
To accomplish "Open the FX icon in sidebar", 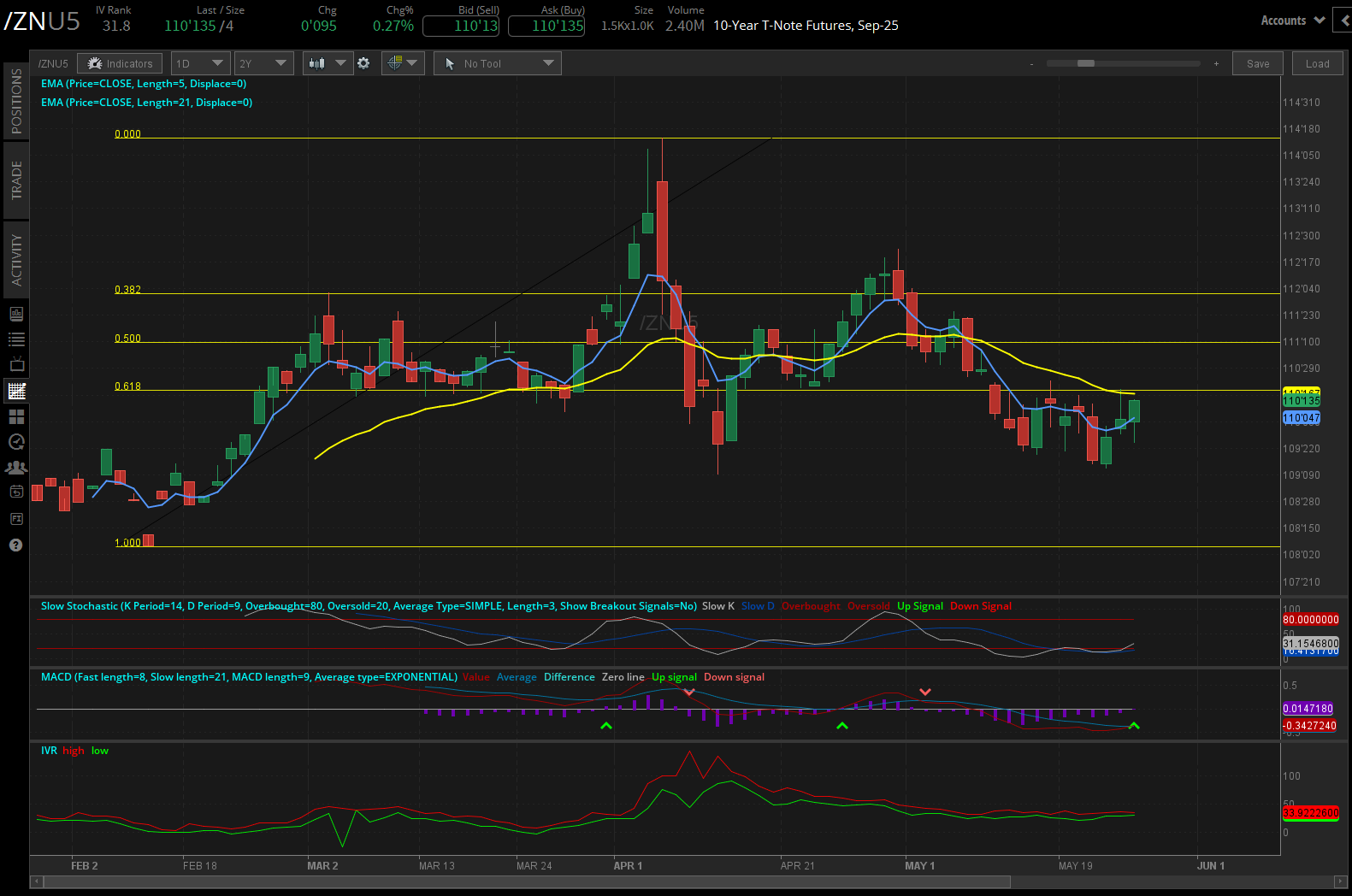I will tap(16, 519).
